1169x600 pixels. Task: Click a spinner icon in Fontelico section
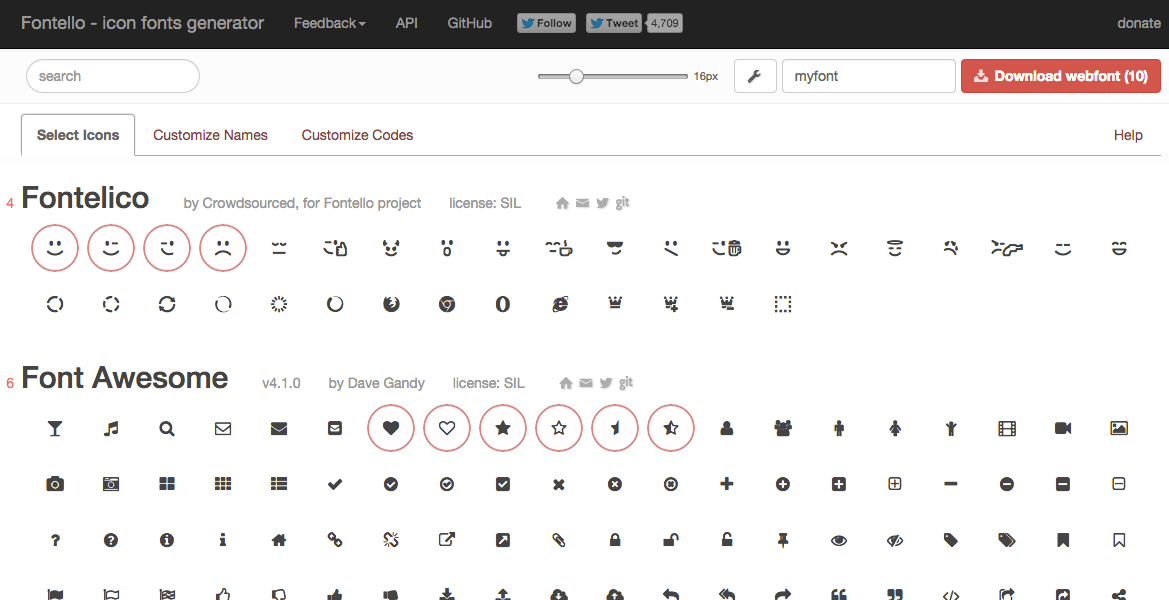(x=55, y=304)
